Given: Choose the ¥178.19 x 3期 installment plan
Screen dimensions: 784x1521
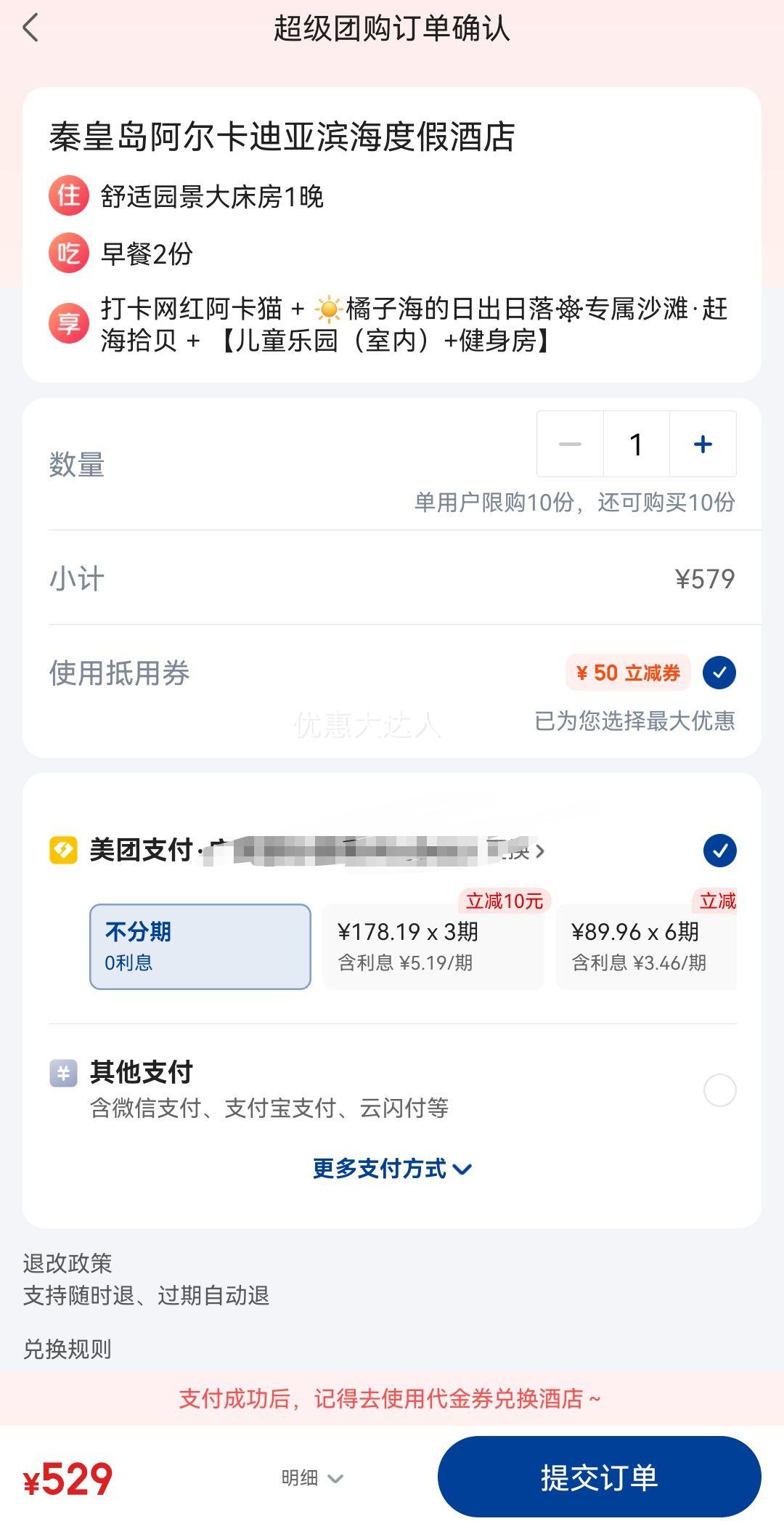Looking at the screenshot, I should tap(433, 946).
